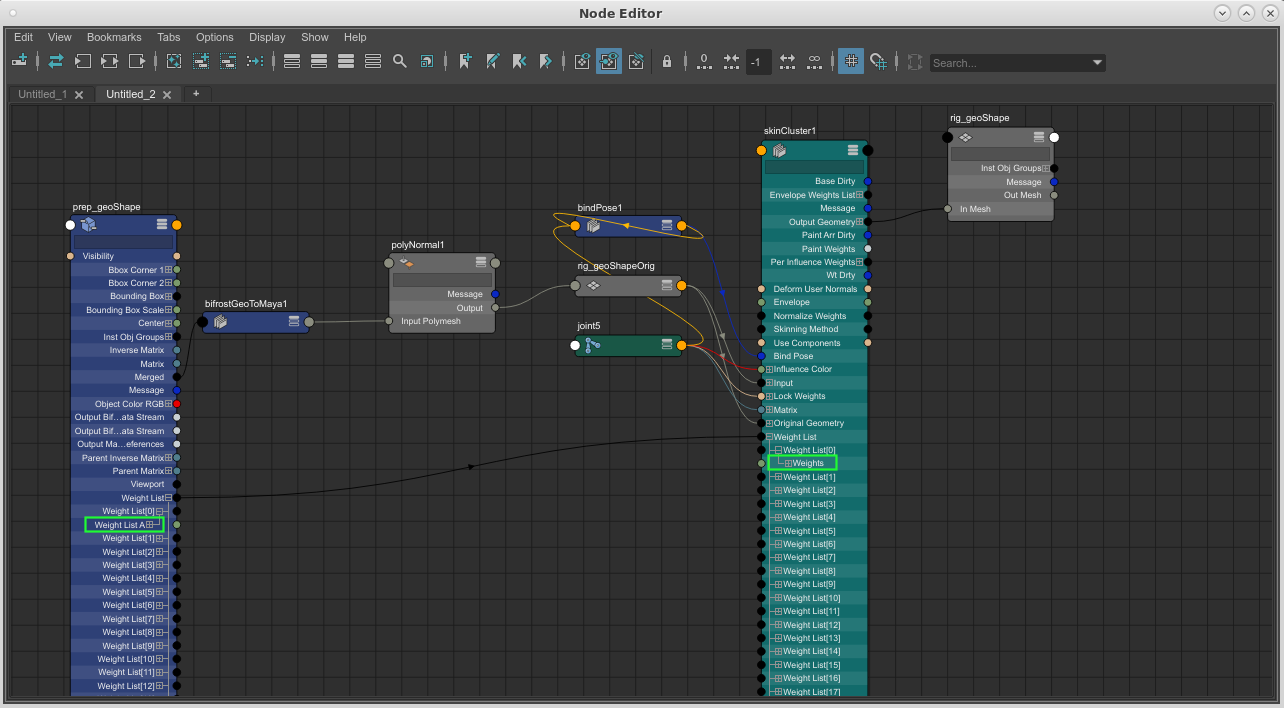1284x708 pixels.
Task: Toggle sync selection between editors
Action: click(56, 62)
